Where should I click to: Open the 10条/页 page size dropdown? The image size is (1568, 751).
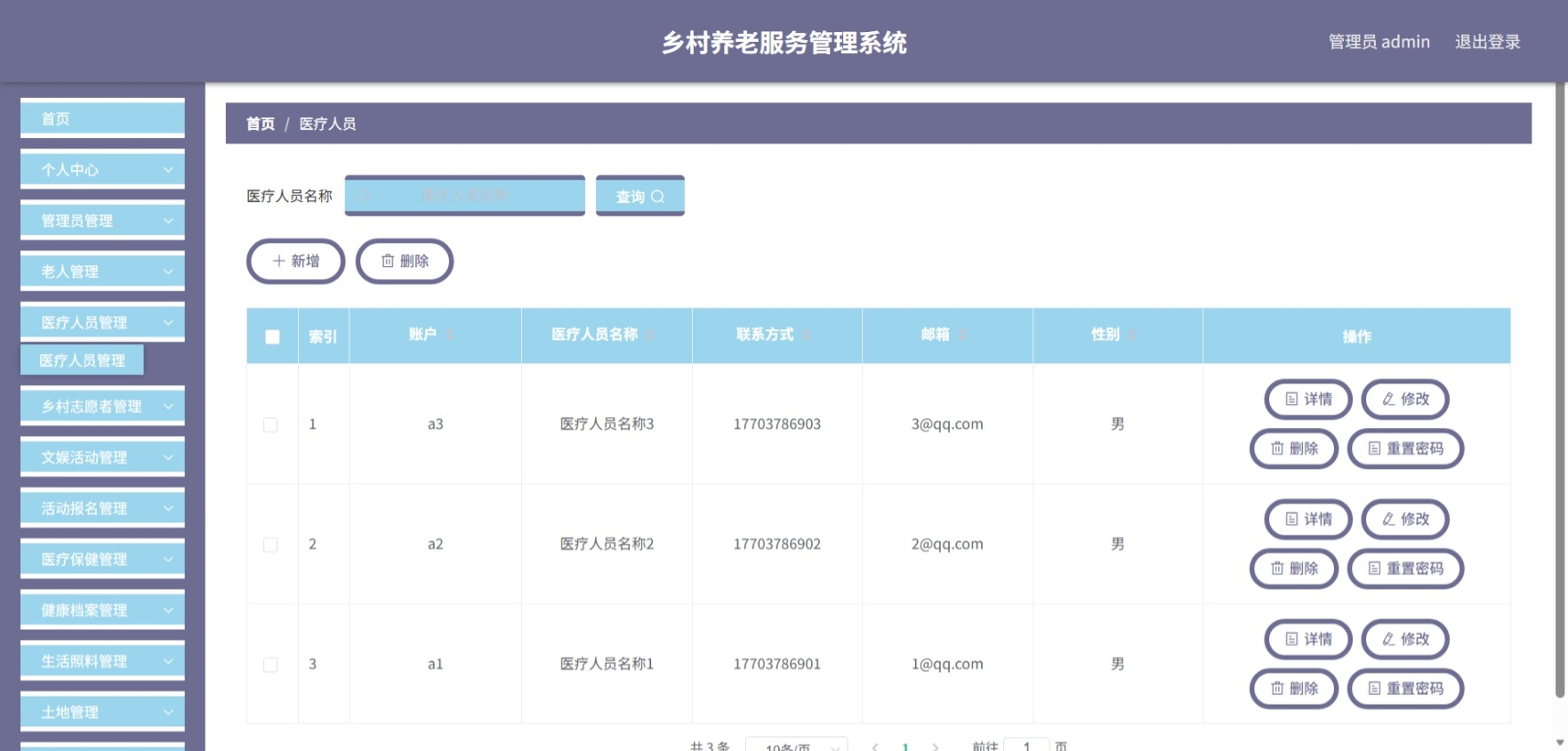click(796, 745)
